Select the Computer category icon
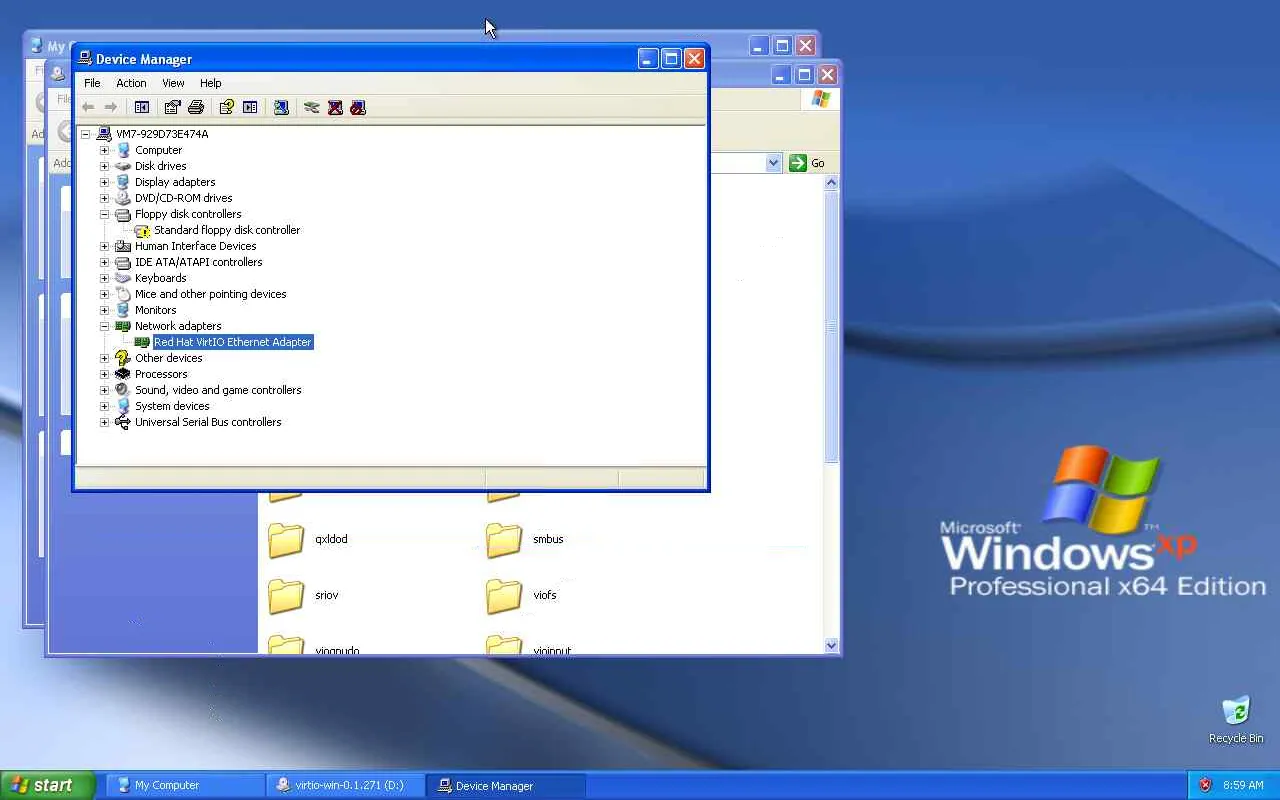 (123, 150)
